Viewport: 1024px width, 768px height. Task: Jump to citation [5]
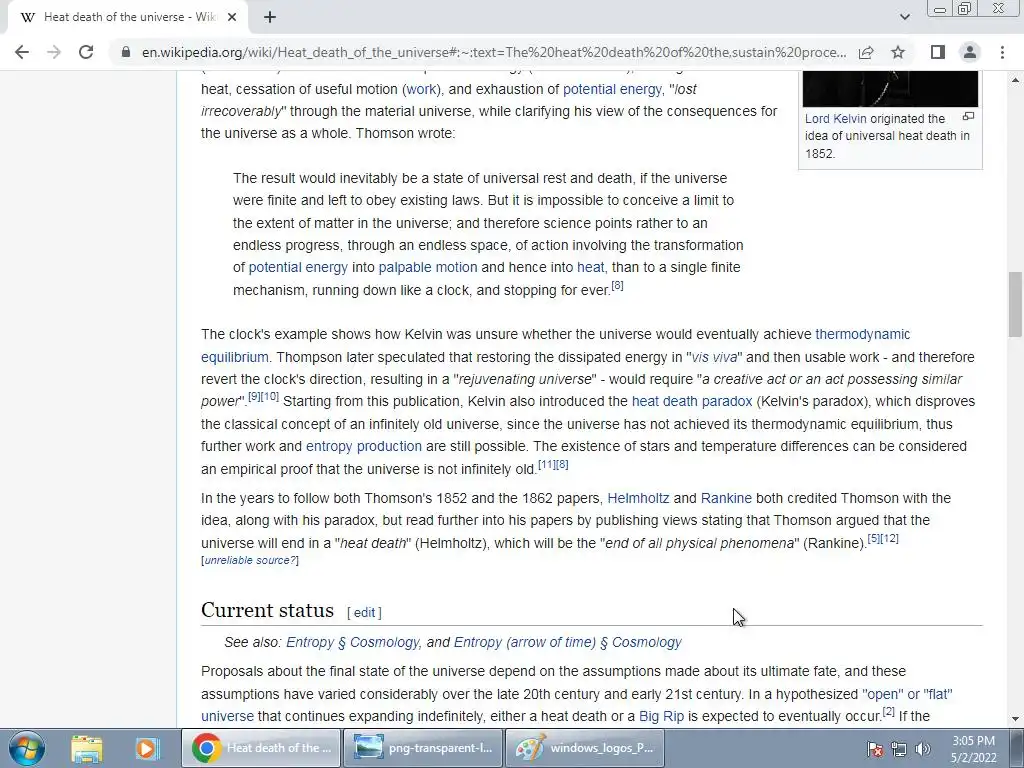[x=874, y=539]
